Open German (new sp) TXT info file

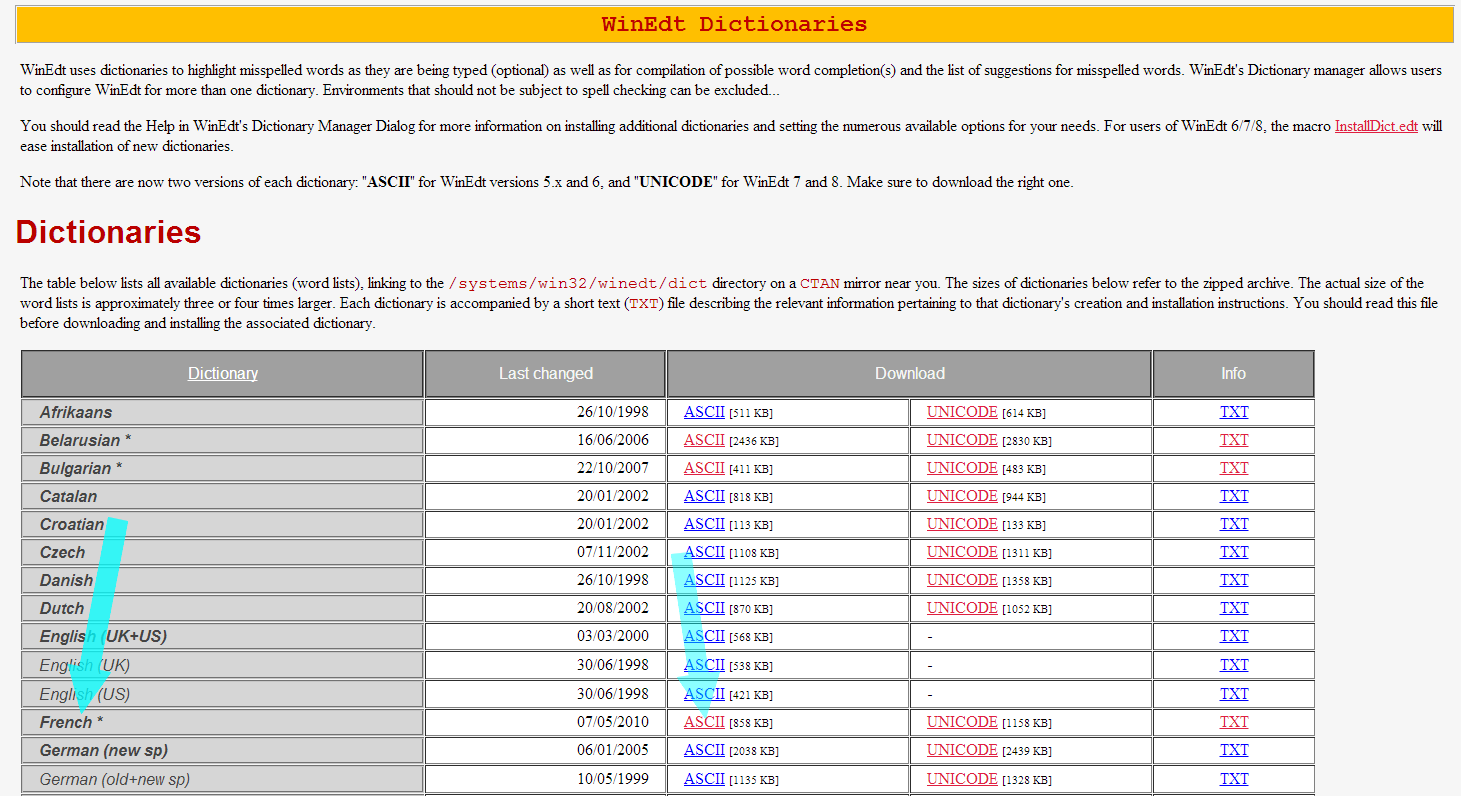(x=1234, y=750)
